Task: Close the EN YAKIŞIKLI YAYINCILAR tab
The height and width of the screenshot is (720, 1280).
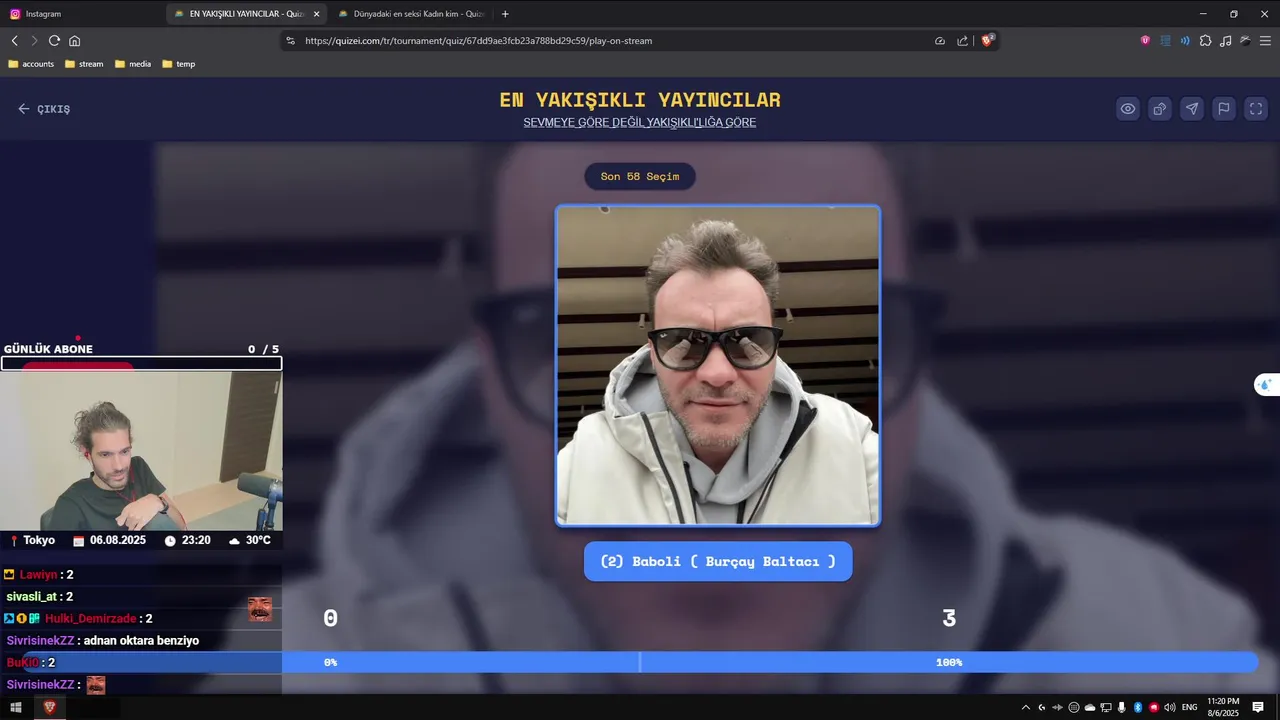Action: 316,14
